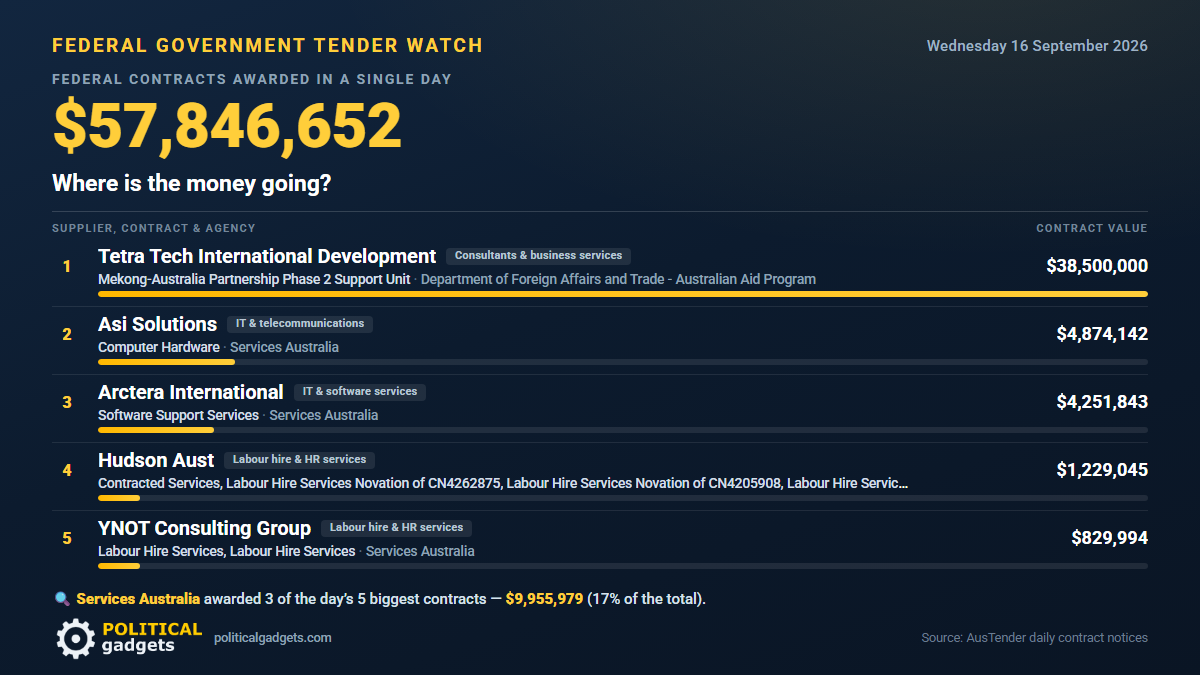
Task: Click the CONTRACT VALUE column header
Action: (1092, 229)
